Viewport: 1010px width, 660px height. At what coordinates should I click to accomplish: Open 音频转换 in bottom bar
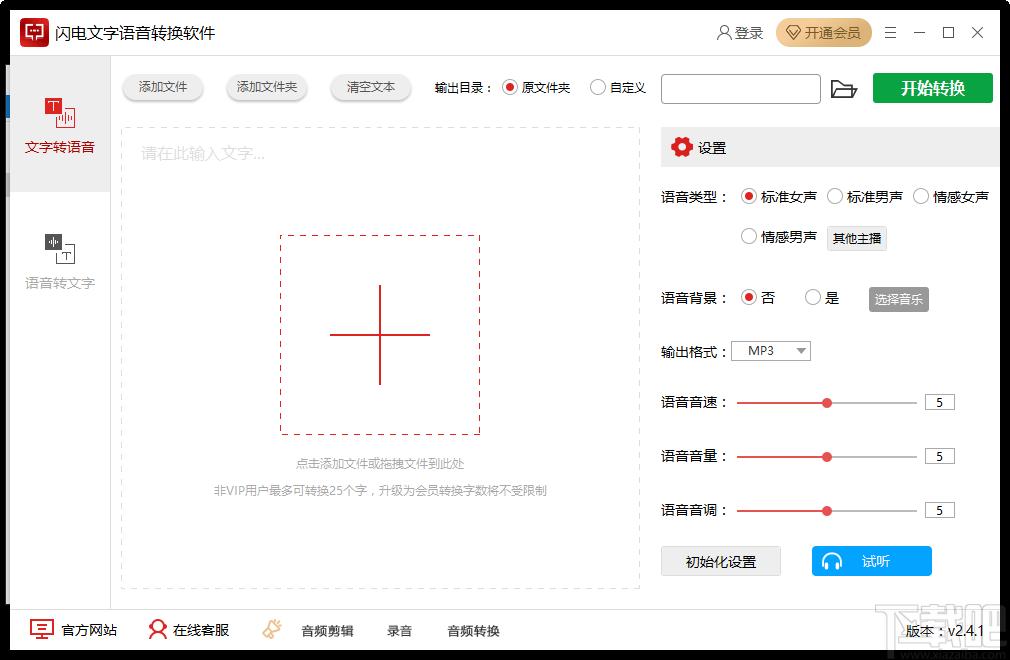pyautogui.click(x=473, y=630)
